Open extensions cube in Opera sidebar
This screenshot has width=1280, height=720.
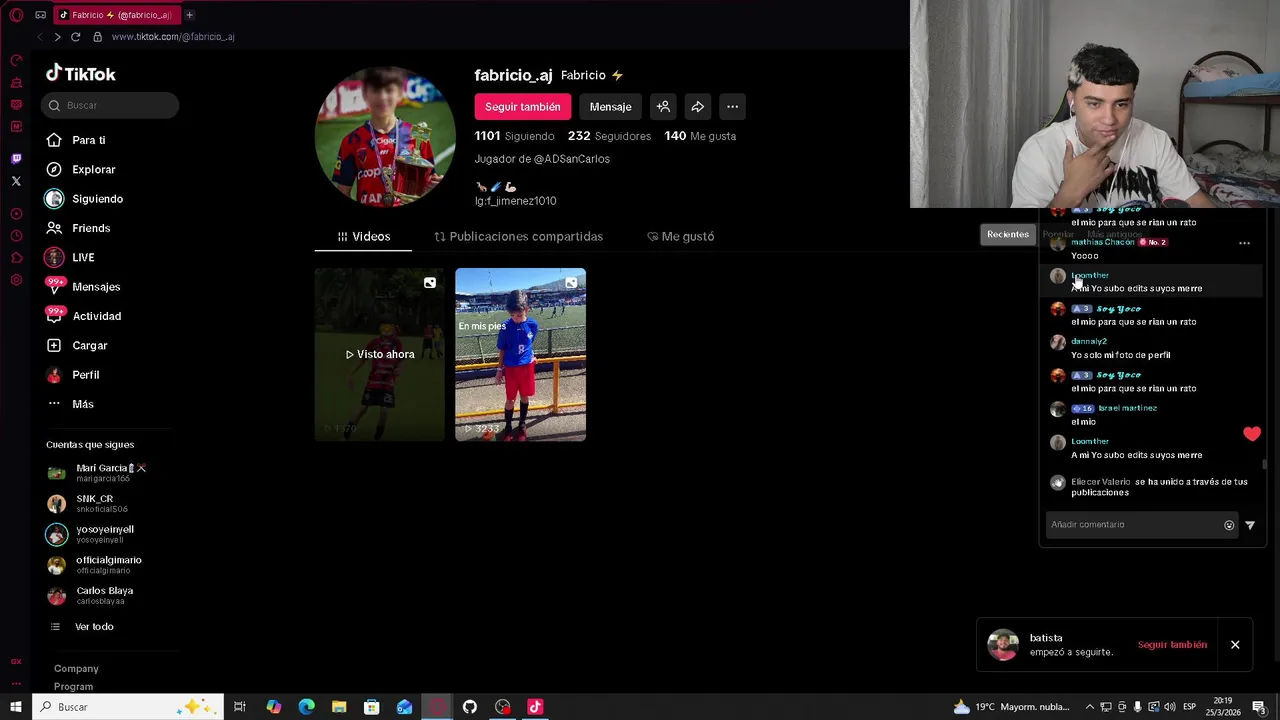click(16, 258)
